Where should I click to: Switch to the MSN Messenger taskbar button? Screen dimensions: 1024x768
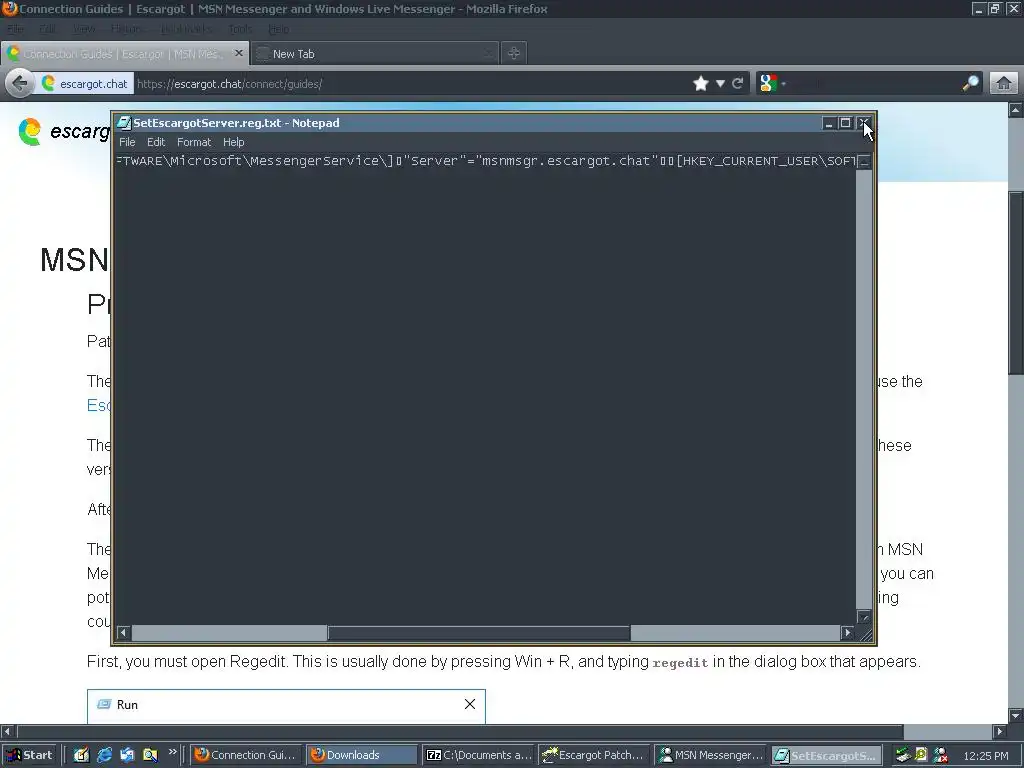[x=711, y=755]
